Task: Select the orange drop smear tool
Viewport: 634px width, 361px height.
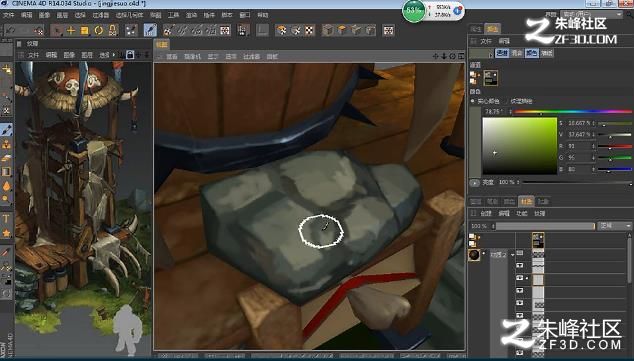Action: click(6, 186)
